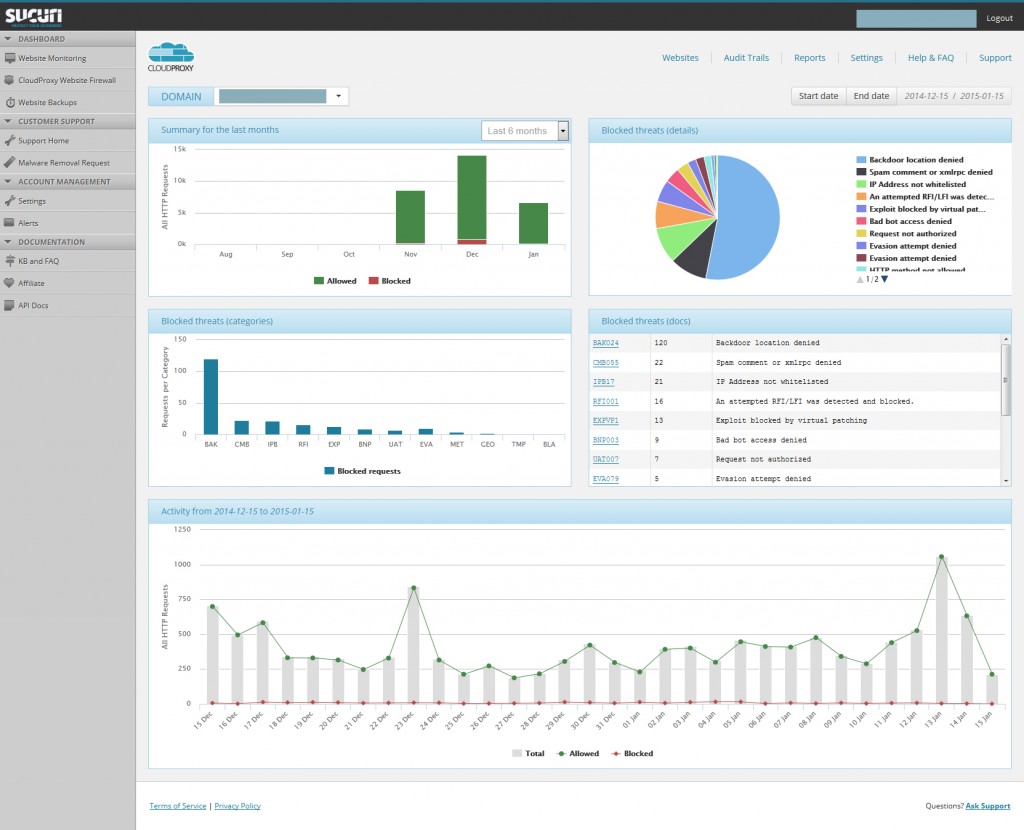Click the Alerts sidebar icon
The width and height of the screenshot is (1024, 830).
pos(10,223)
